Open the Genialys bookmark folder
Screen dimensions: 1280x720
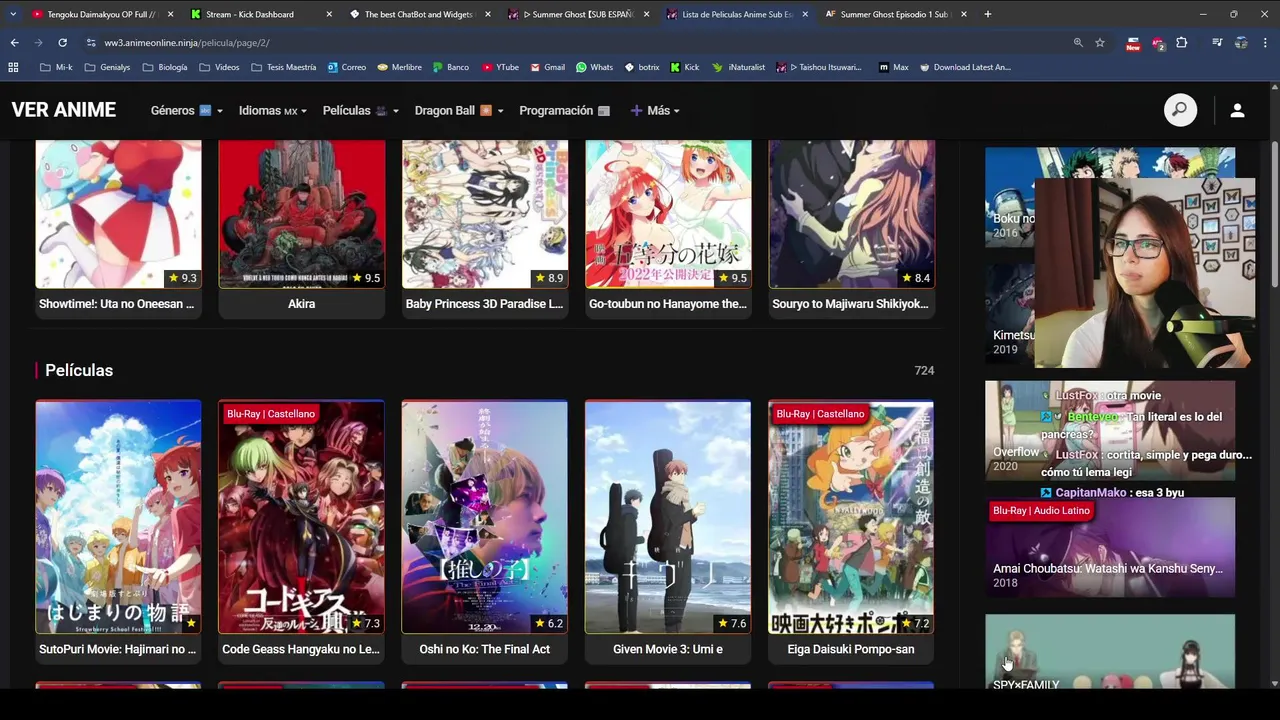point(108,67)
